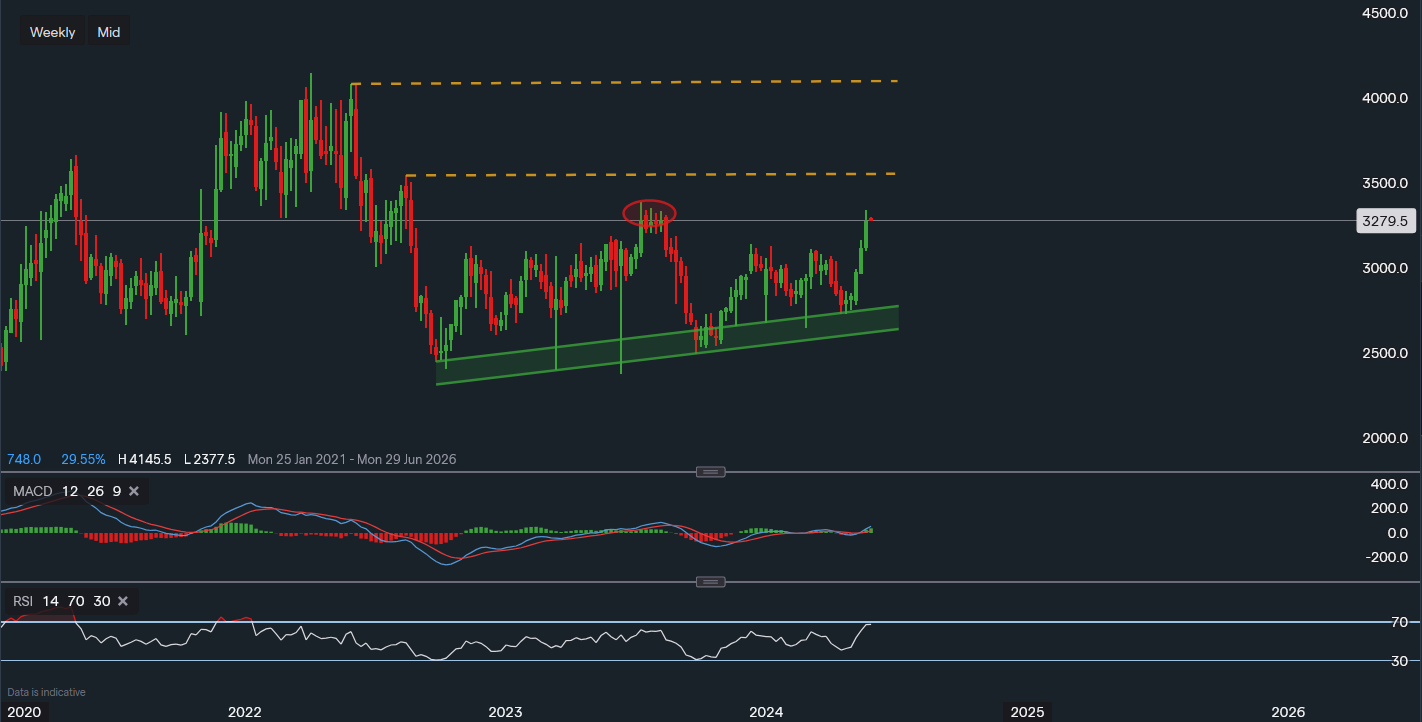The width and height of the screenshot is (1422, 722).
Task: Click the 3279.5 current price label
Action: click(1384, 221)
